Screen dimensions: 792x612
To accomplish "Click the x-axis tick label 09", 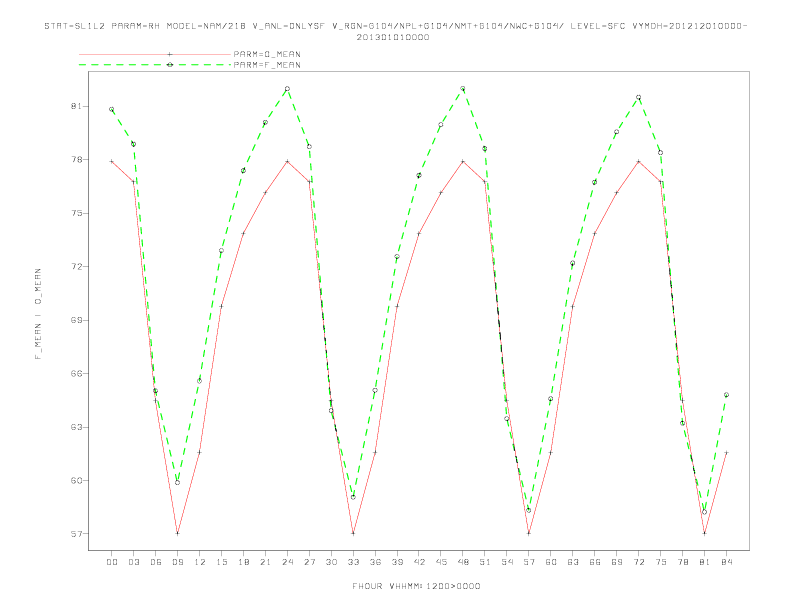I will coord(177,562).
